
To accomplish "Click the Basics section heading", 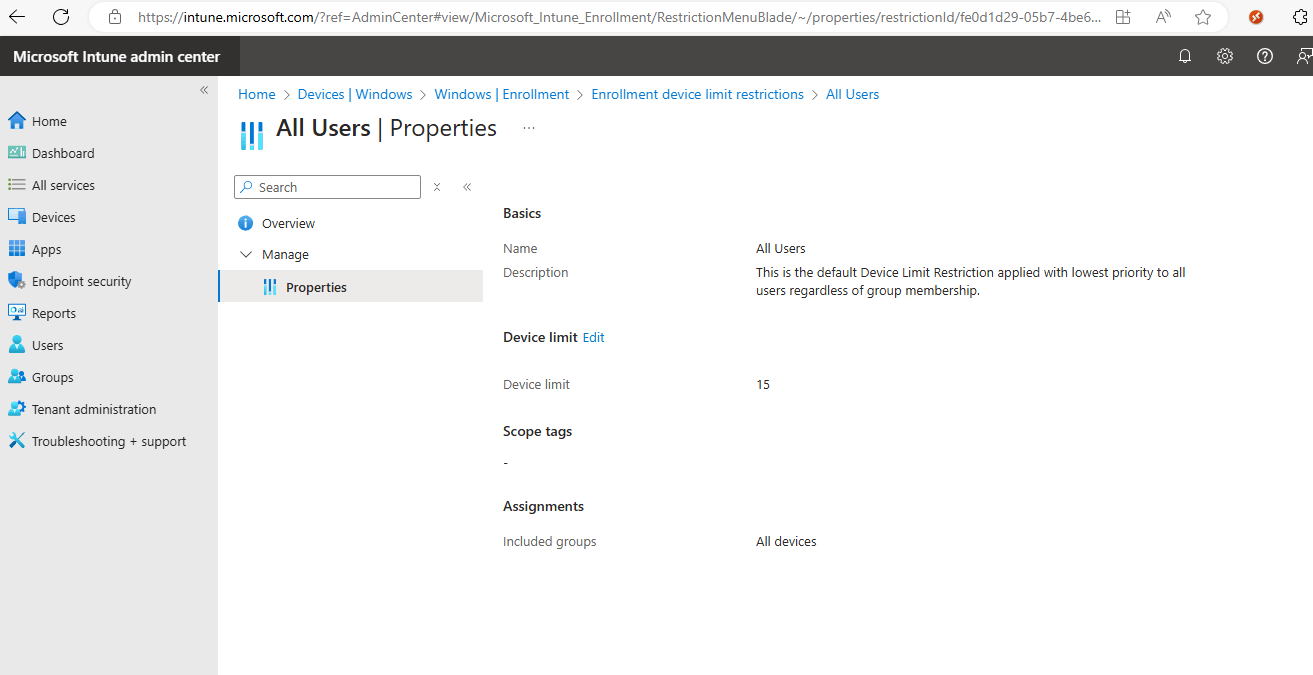I will tap(522, 213).
